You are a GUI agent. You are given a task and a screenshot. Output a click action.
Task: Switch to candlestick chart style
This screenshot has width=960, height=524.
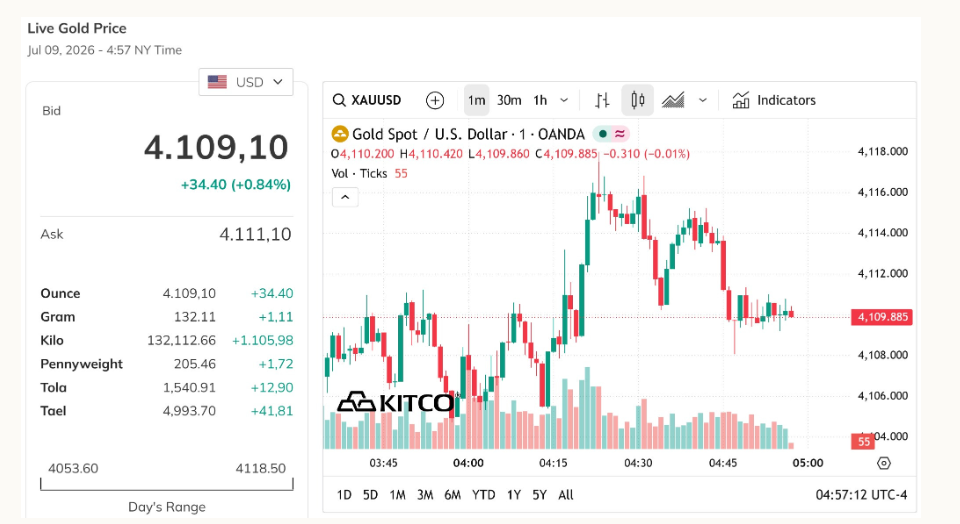[637, 100]
